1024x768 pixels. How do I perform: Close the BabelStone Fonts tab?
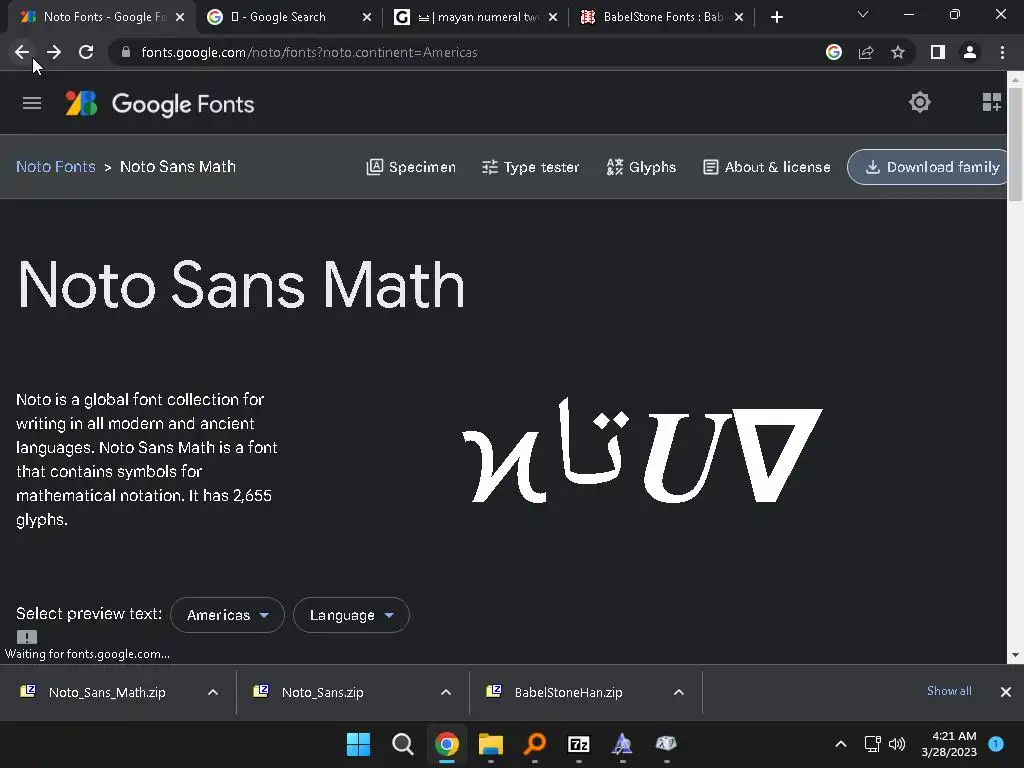[x=739, y=17]
